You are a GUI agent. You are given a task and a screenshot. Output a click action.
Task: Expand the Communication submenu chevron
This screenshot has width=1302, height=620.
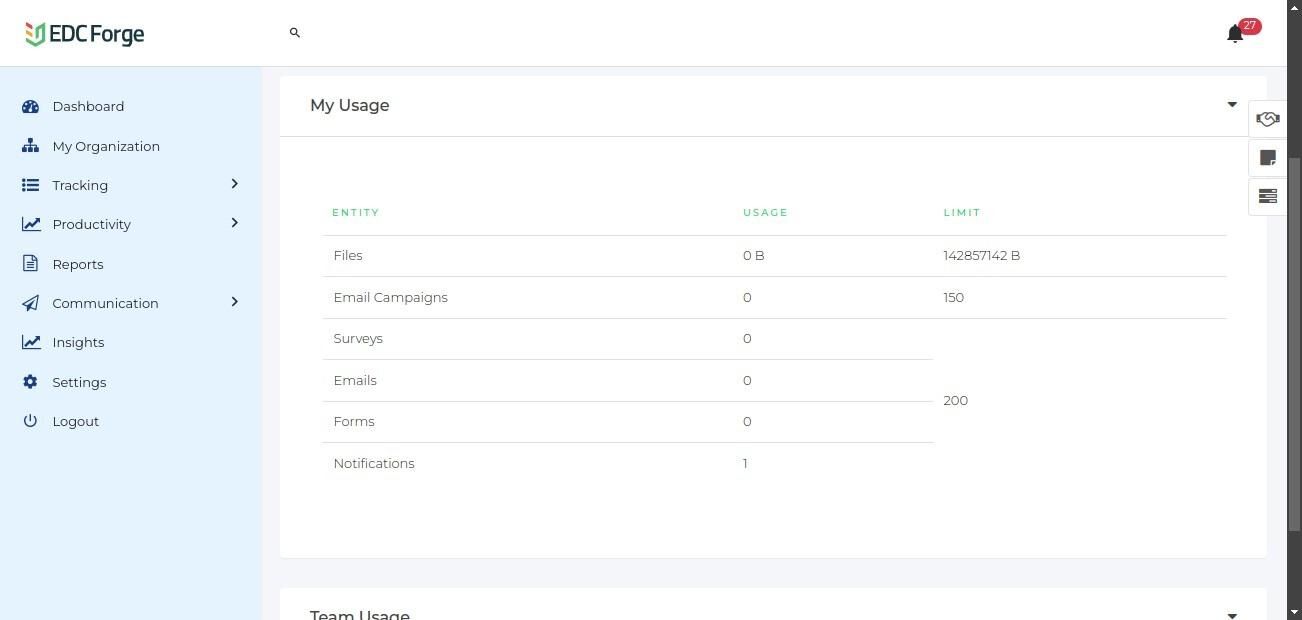click(235, 302)
